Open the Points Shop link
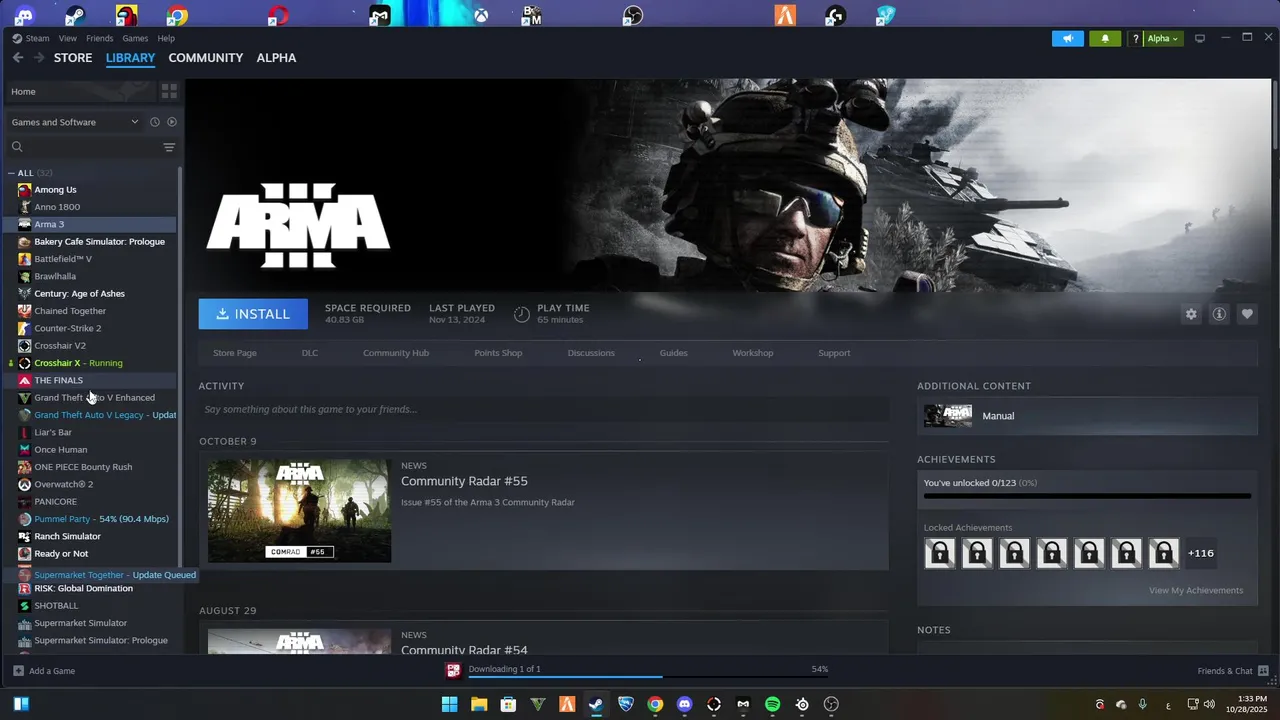 498,353
